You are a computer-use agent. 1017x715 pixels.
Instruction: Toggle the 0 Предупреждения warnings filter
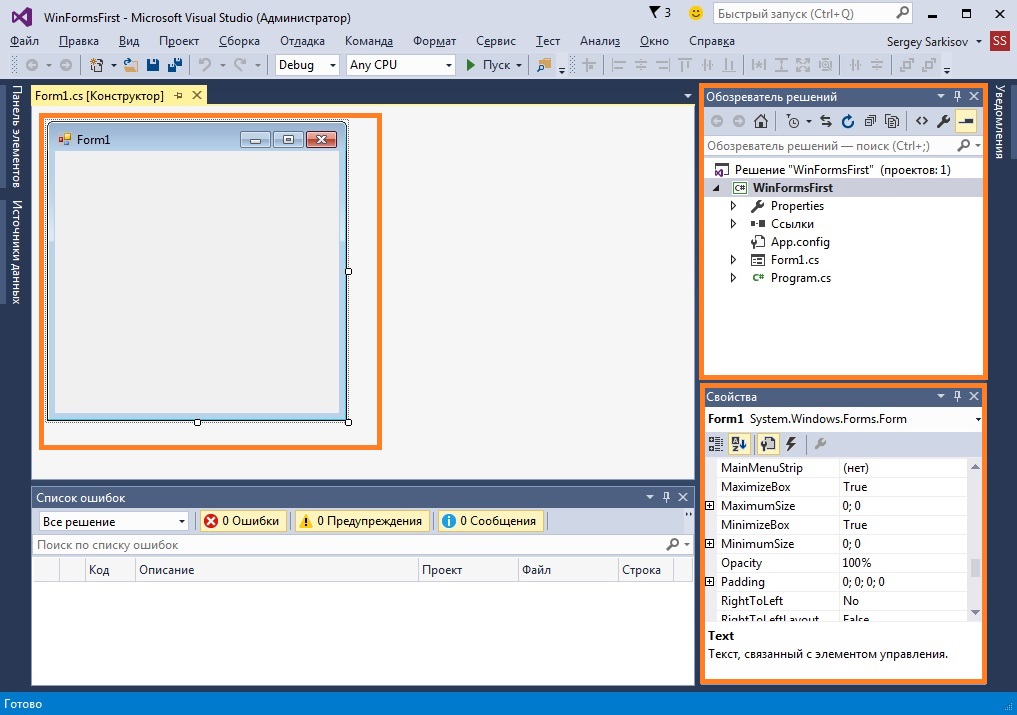pyautogui.click(x=362, y=521)
